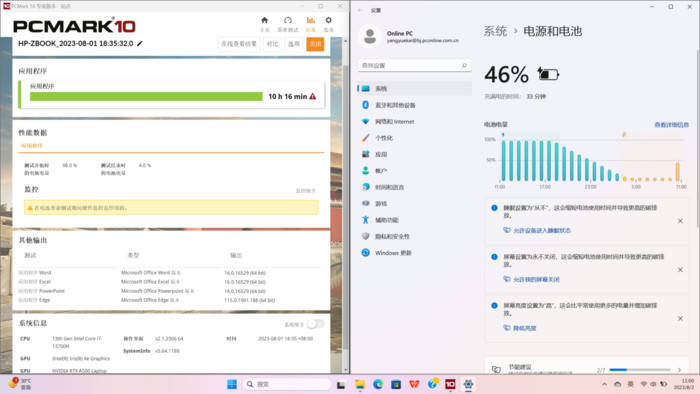
Task: Open Windows 更新 in Settings sidebar
Action: 414,253
